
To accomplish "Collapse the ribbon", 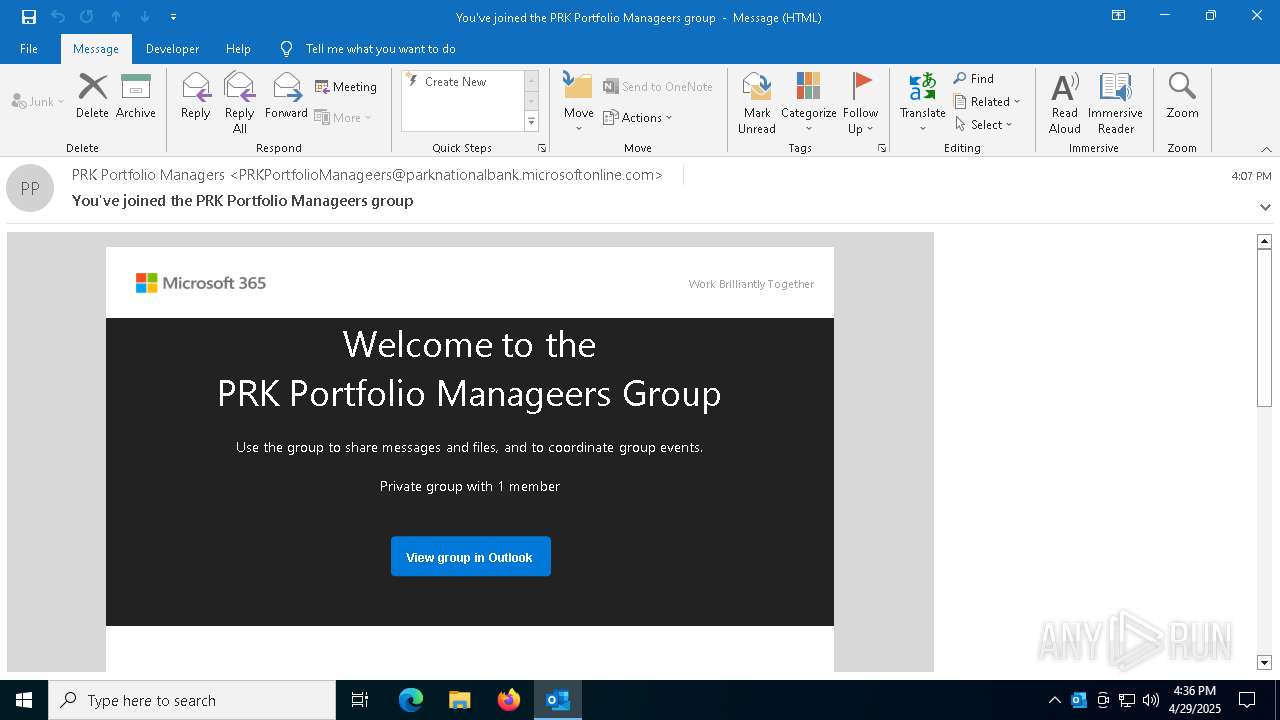I will (1266, 149).
